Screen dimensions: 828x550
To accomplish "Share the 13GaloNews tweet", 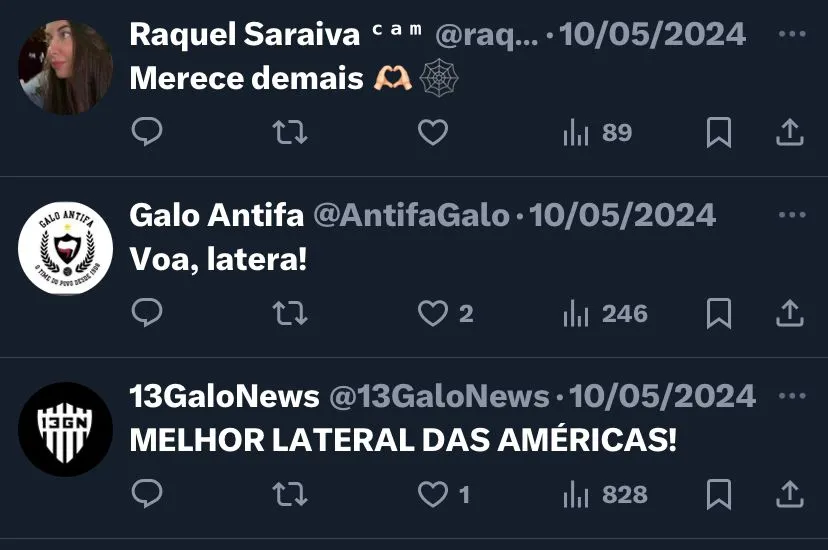I will [789, 494].
